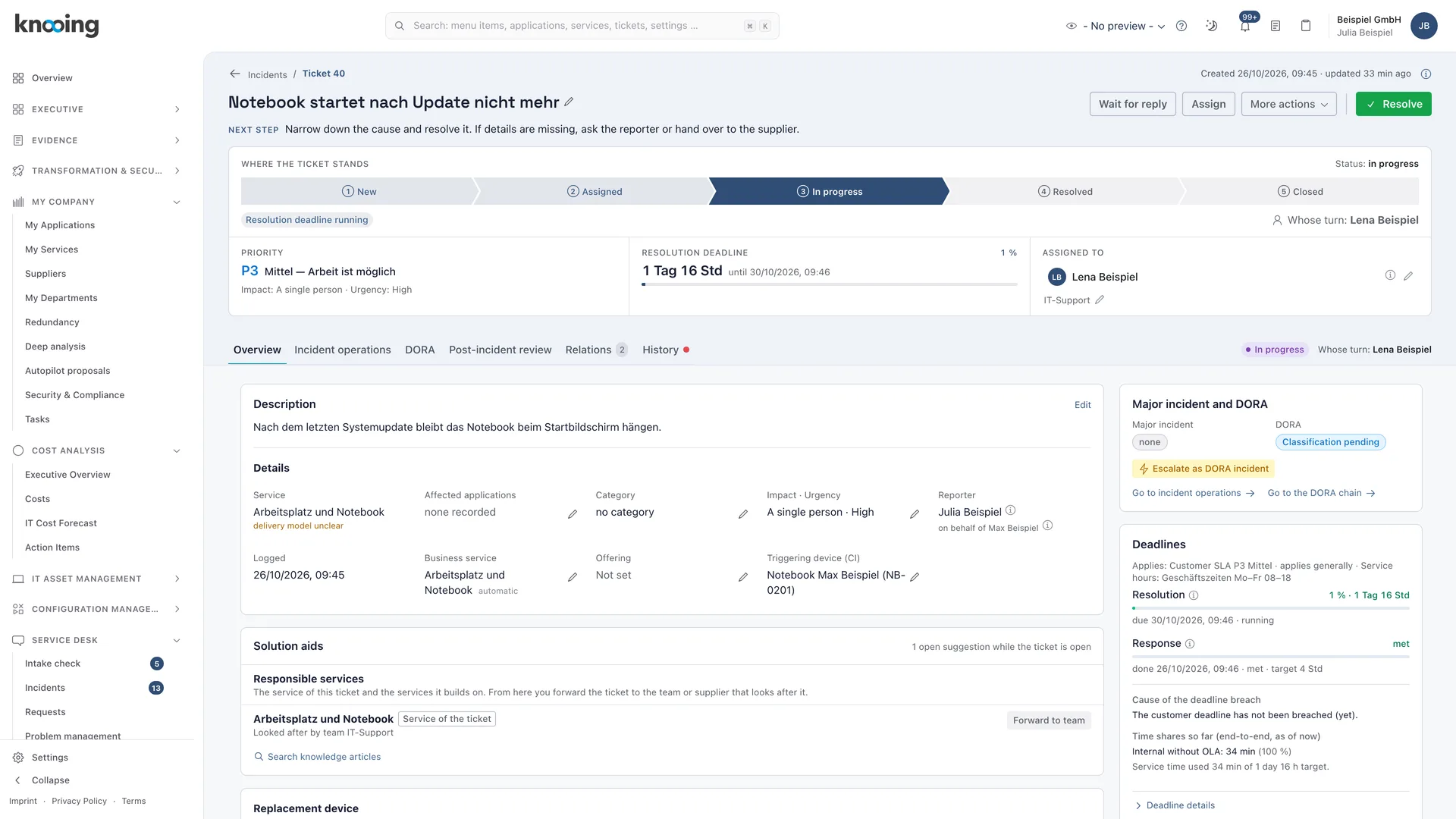This screenshot has height=819, width=1456.
Task: Open the notifications bell icon
Action: pos(1244,26)
